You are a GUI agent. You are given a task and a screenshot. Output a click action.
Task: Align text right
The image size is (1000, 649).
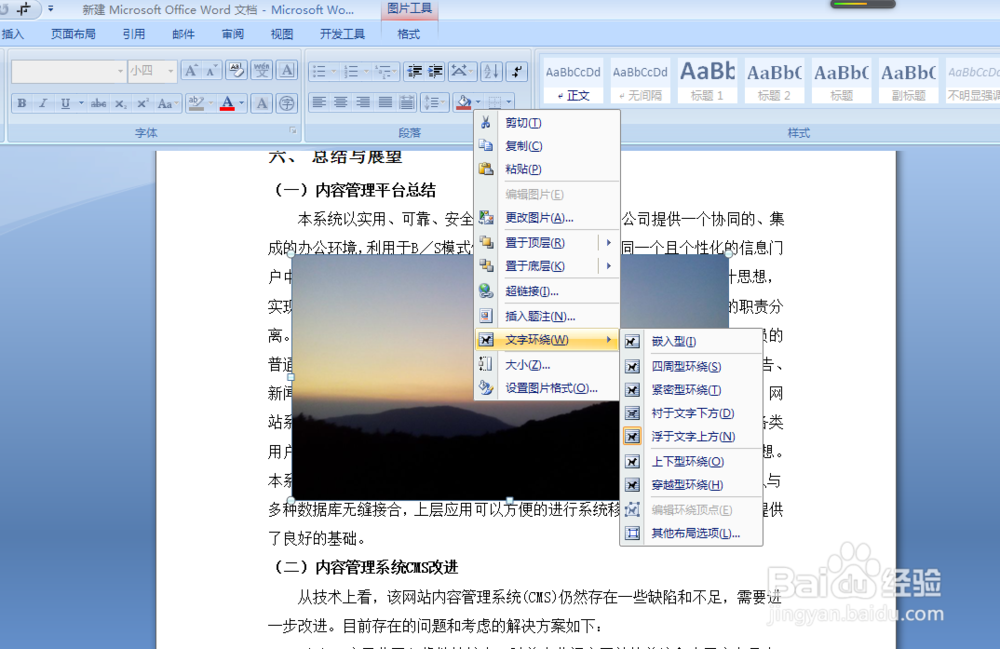(363, 103)
